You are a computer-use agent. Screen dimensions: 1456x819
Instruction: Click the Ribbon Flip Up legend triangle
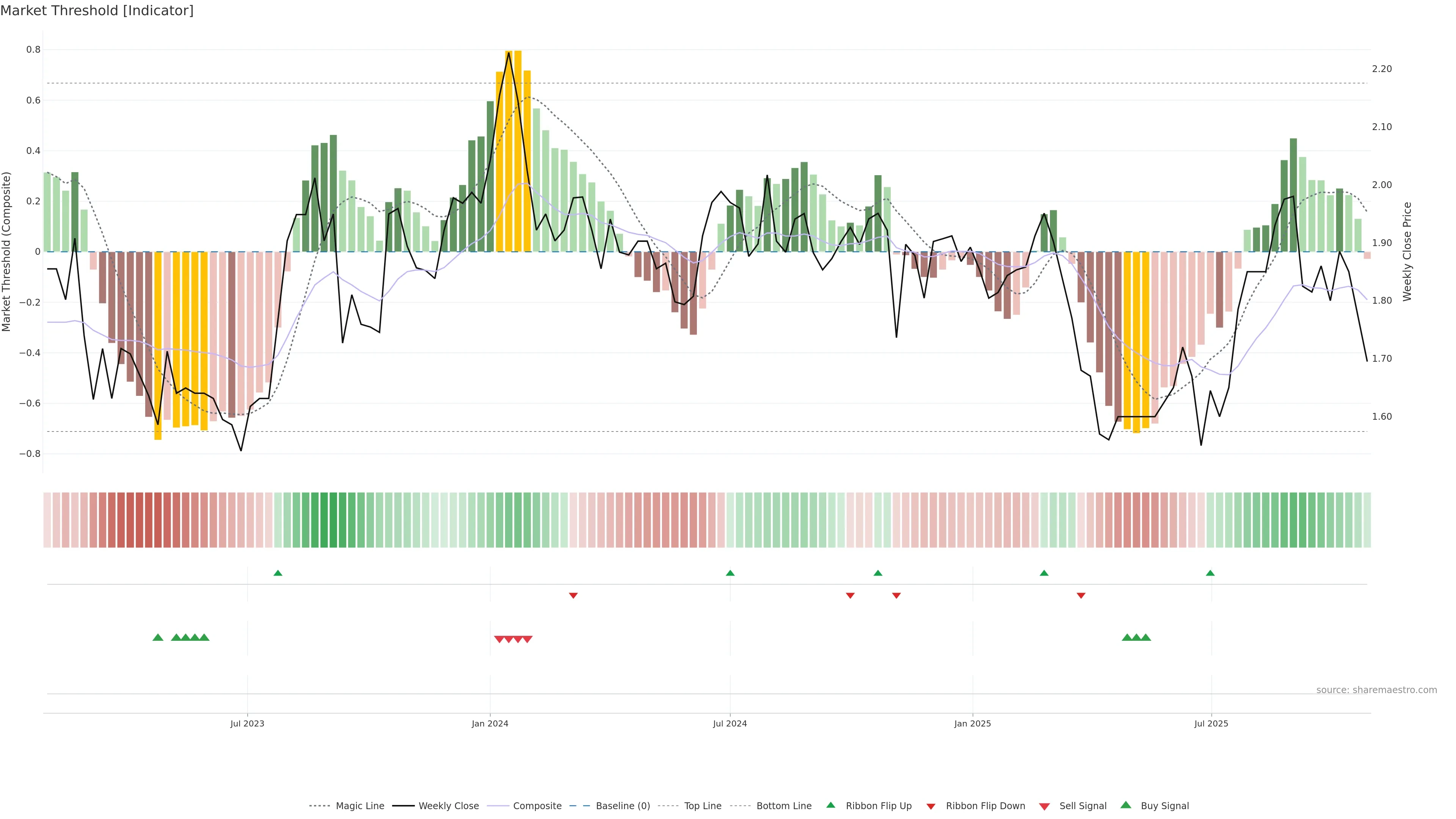830,805
